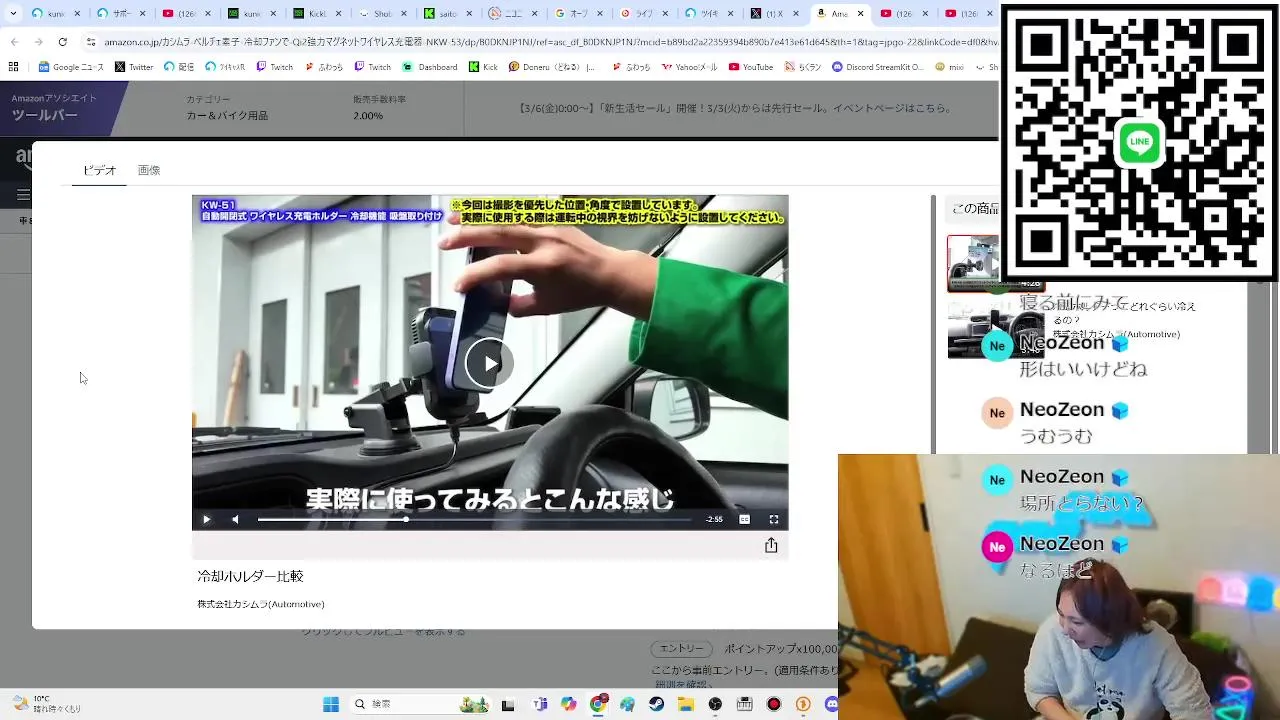Open Microsoft Teams from the taskbar

[x=540, y=704]
